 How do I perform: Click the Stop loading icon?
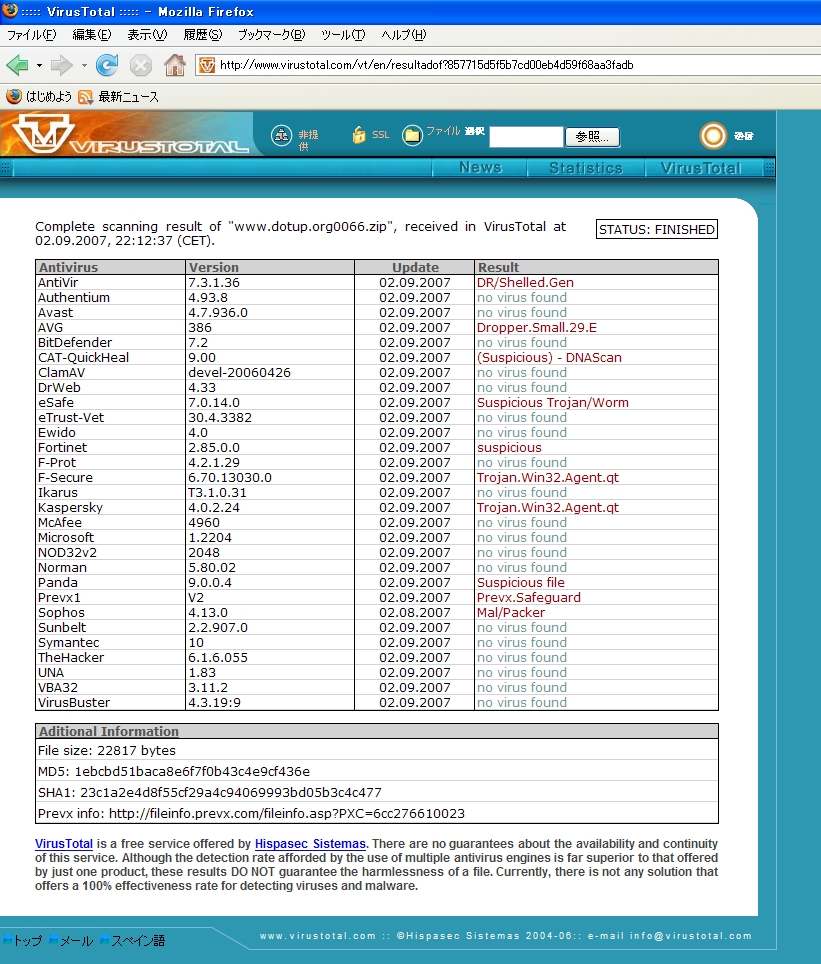[x=141, y=66]
